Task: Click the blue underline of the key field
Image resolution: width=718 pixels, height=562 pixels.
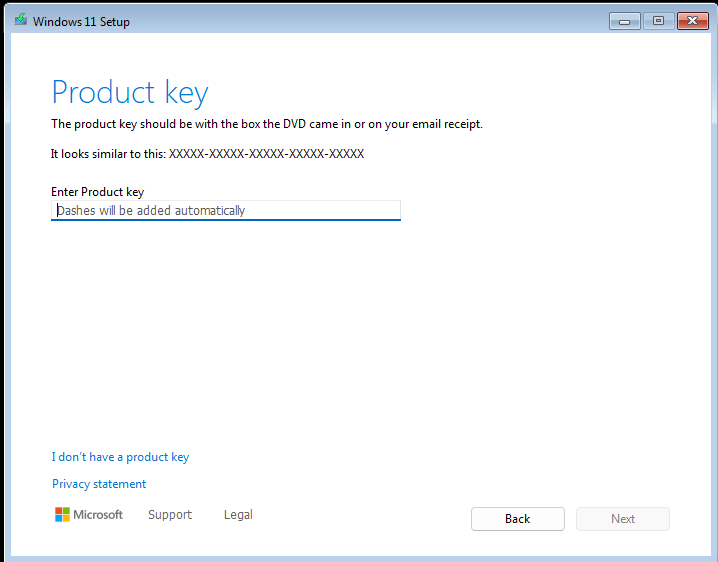Action: (x=226, y=220)
